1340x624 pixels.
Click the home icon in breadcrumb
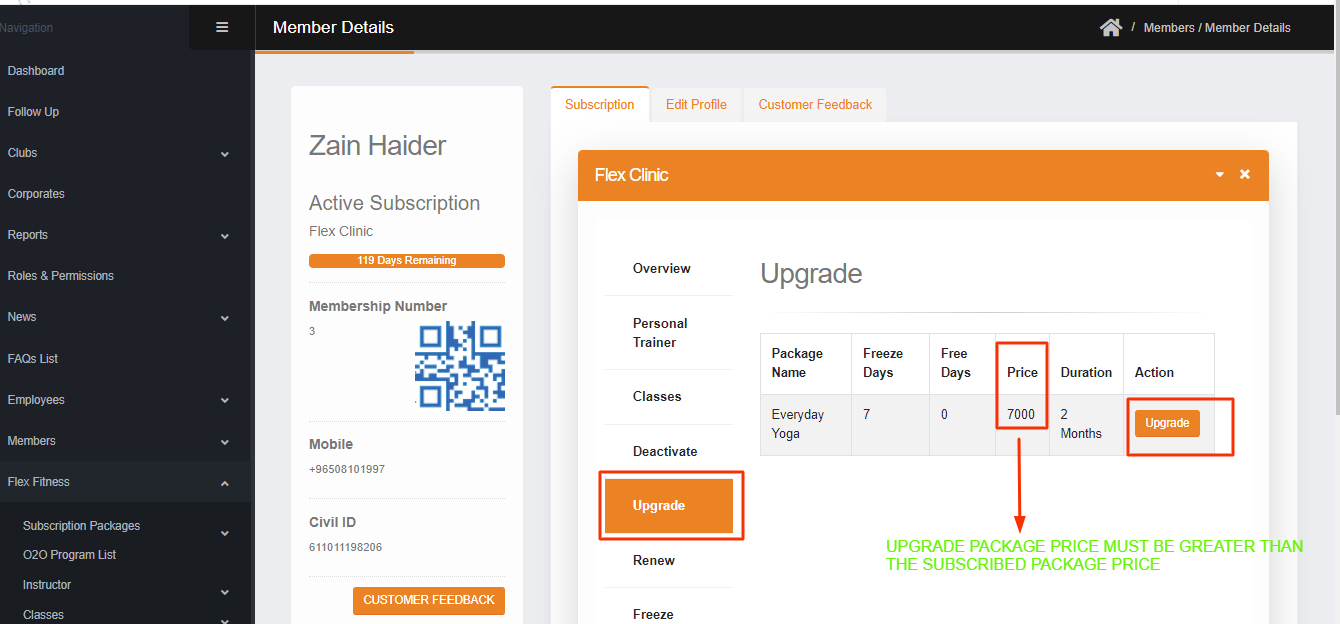pos(1110,28)
